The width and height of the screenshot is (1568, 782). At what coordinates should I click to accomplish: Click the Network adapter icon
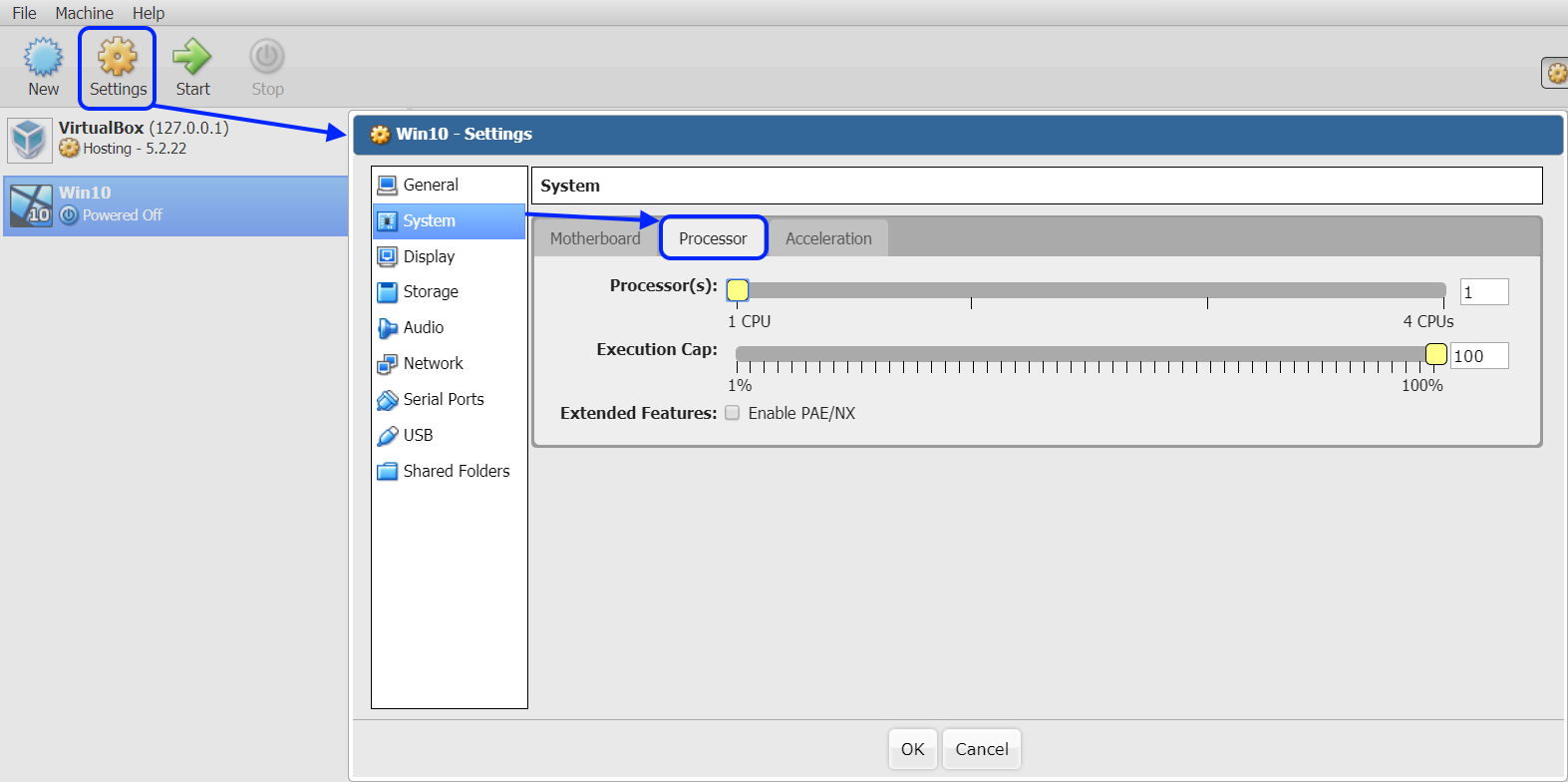[x=388, y=364]
